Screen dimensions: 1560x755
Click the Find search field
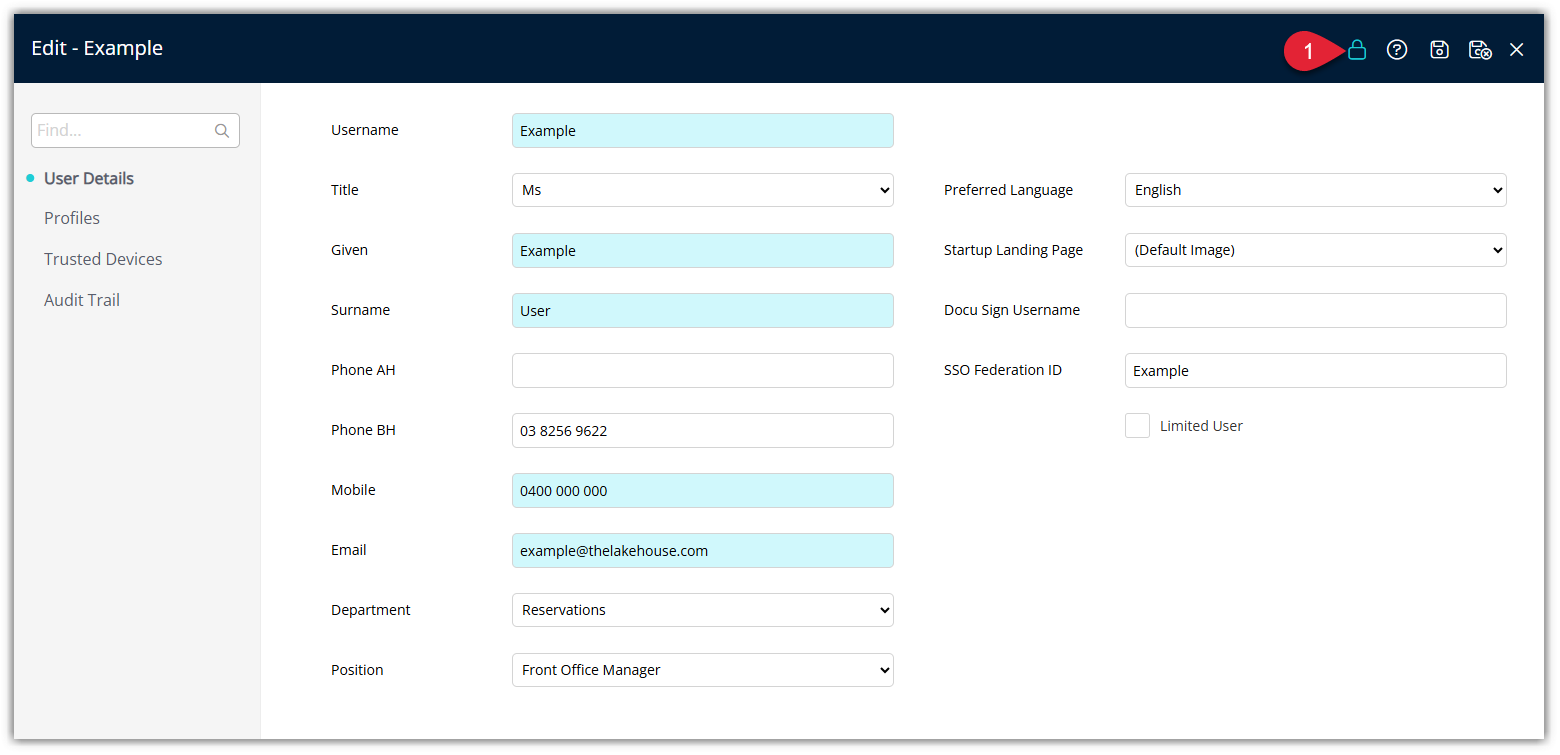coord(135,131)
